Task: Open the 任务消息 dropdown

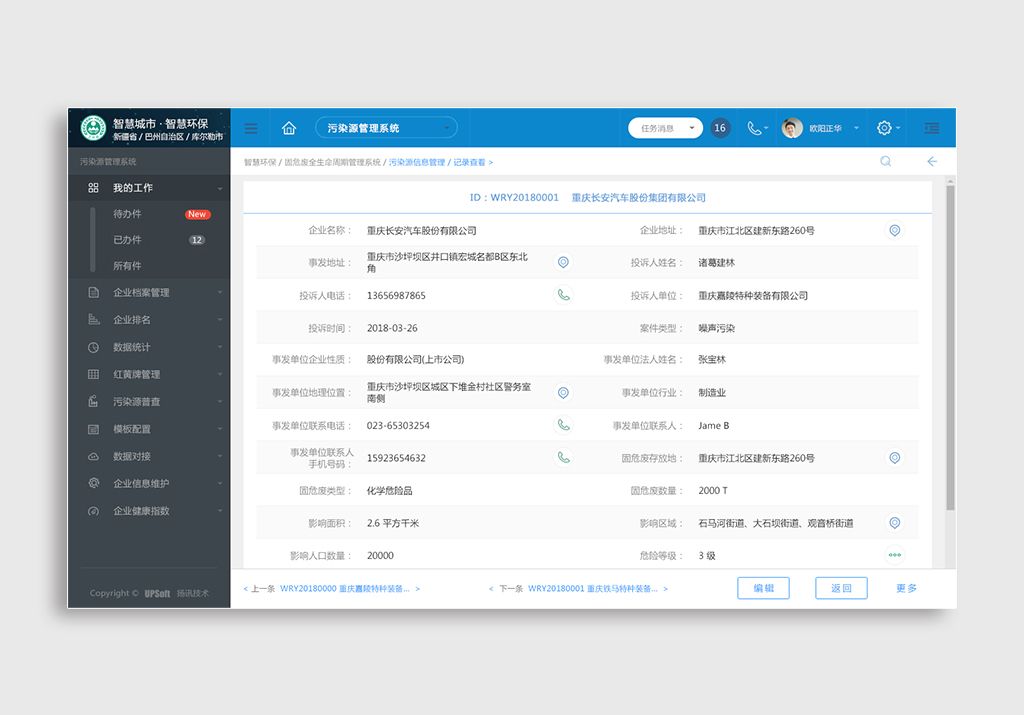Action: click(665, 128)
